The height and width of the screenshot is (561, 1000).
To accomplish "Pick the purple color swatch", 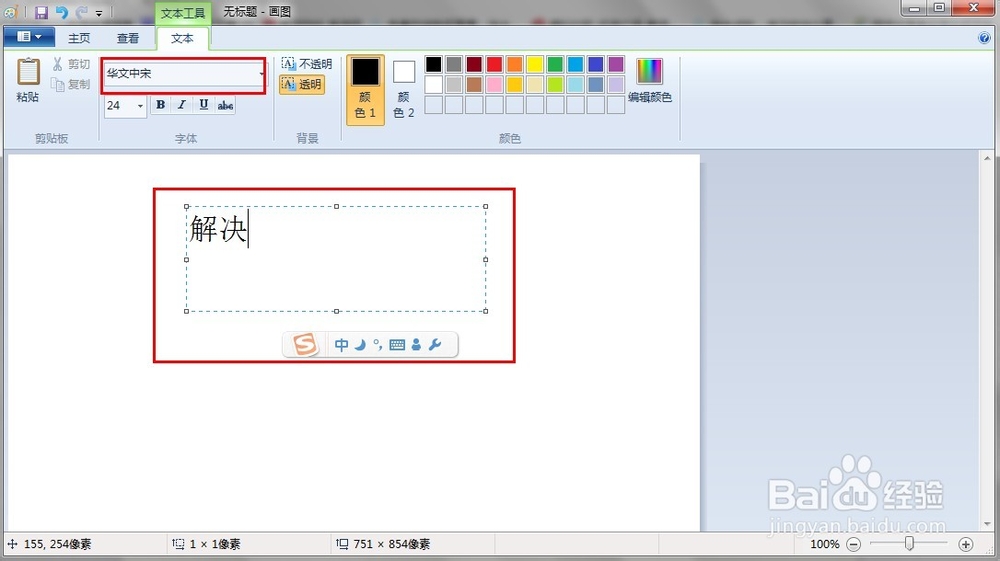I will click(616, 64).
